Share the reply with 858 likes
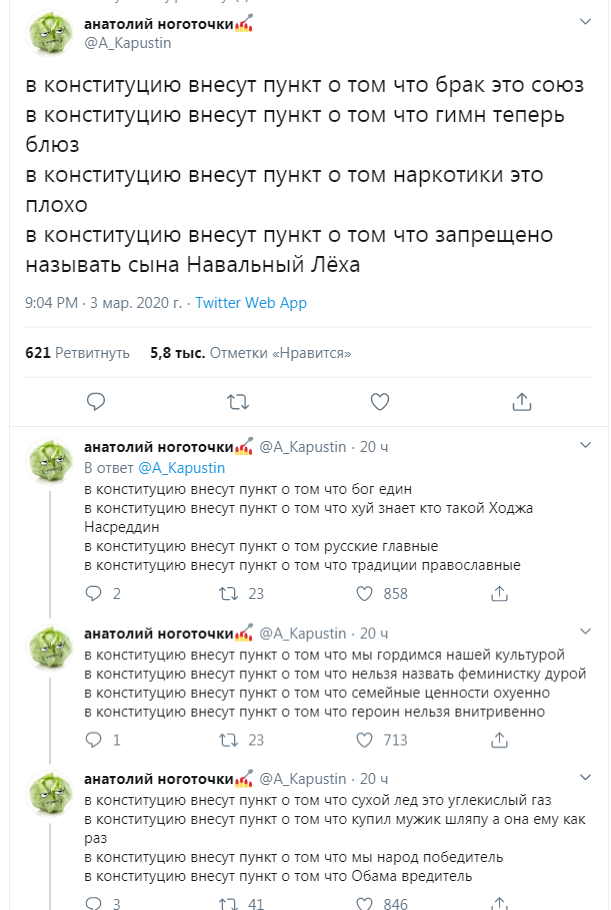Viewport: 611px width, 910px height. point(499,593)
